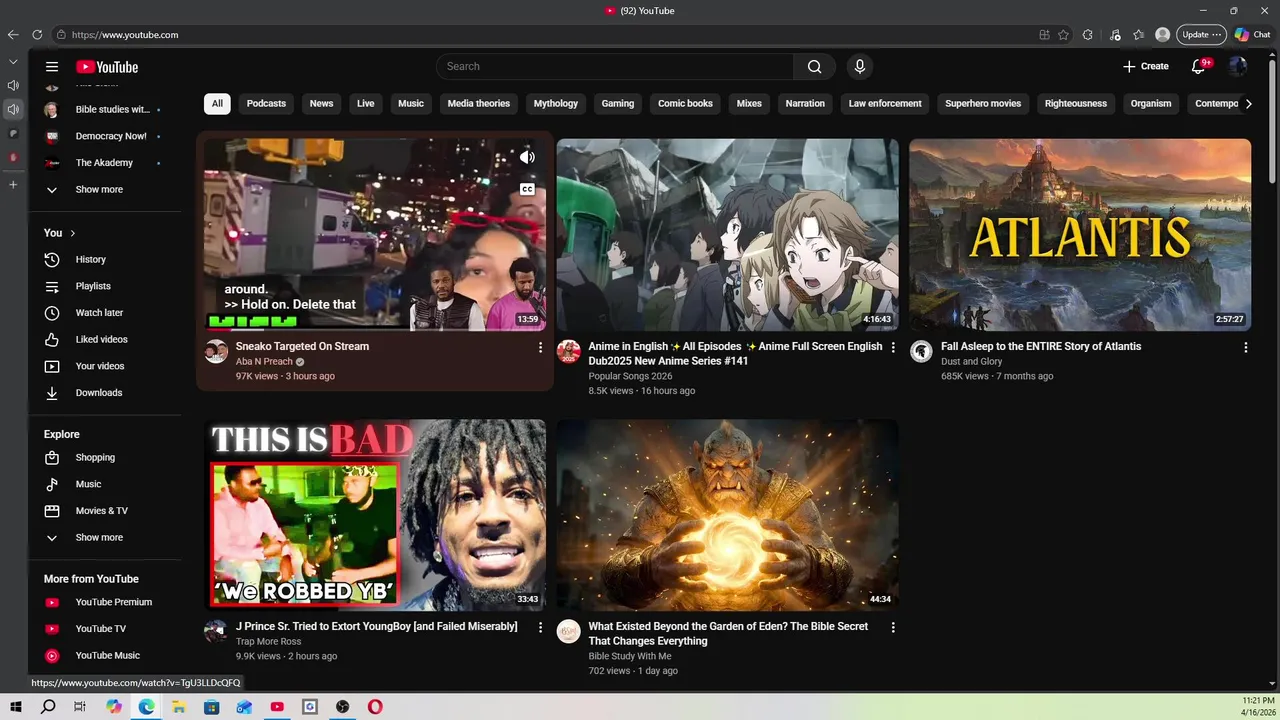Select the Superhero movies chip
This screenshot has width=1280, height=720.
[x=983, y=103]
